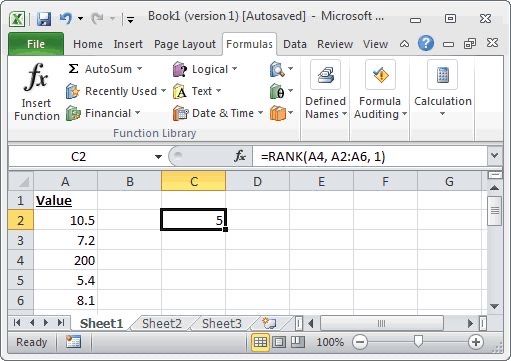Click the vertical scrollbar thumb
The height and width of the screenshot is (361, 511).
pyautogui.click(x=495, y=211)
